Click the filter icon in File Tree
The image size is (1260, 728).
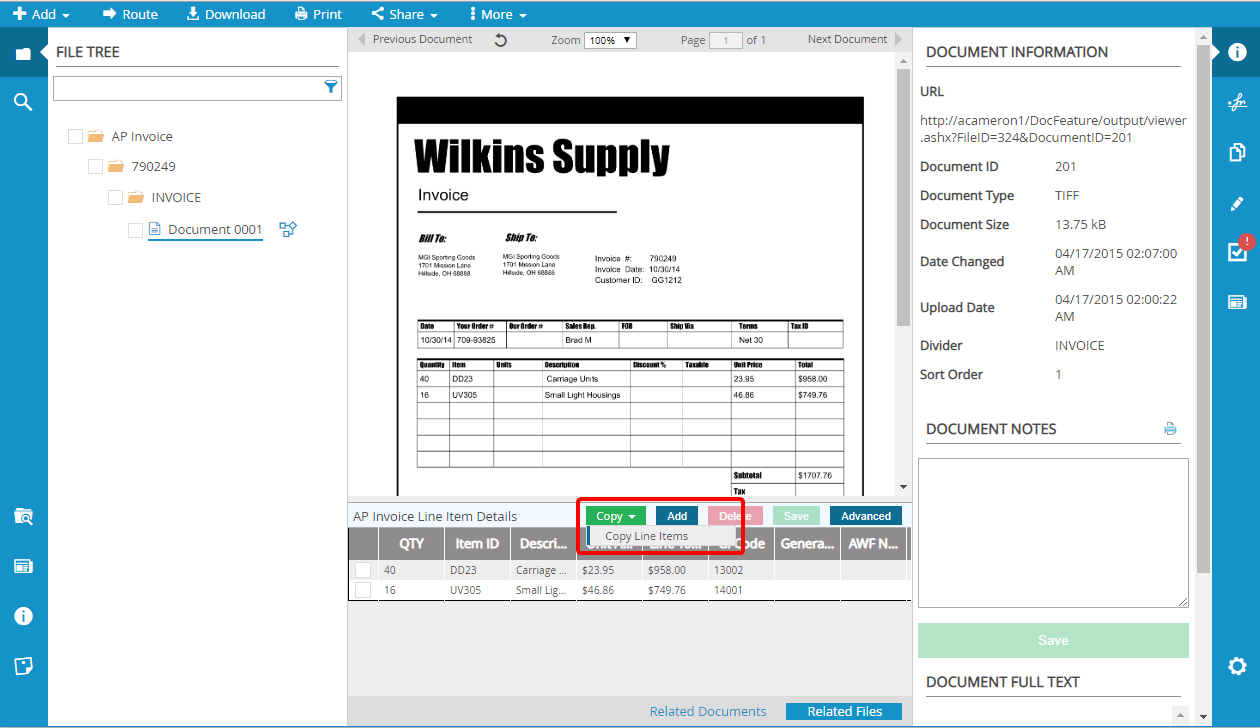tap(331, 88)
